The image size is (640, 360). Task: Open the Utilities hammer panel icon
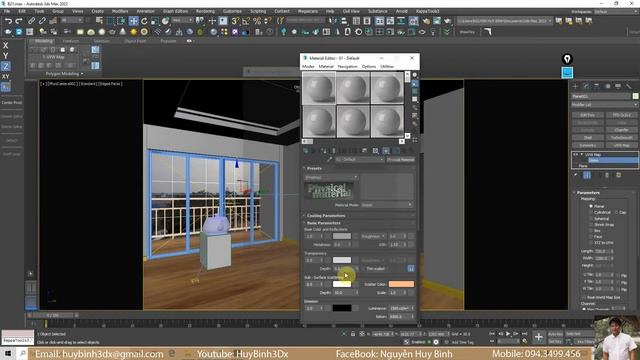629,86
